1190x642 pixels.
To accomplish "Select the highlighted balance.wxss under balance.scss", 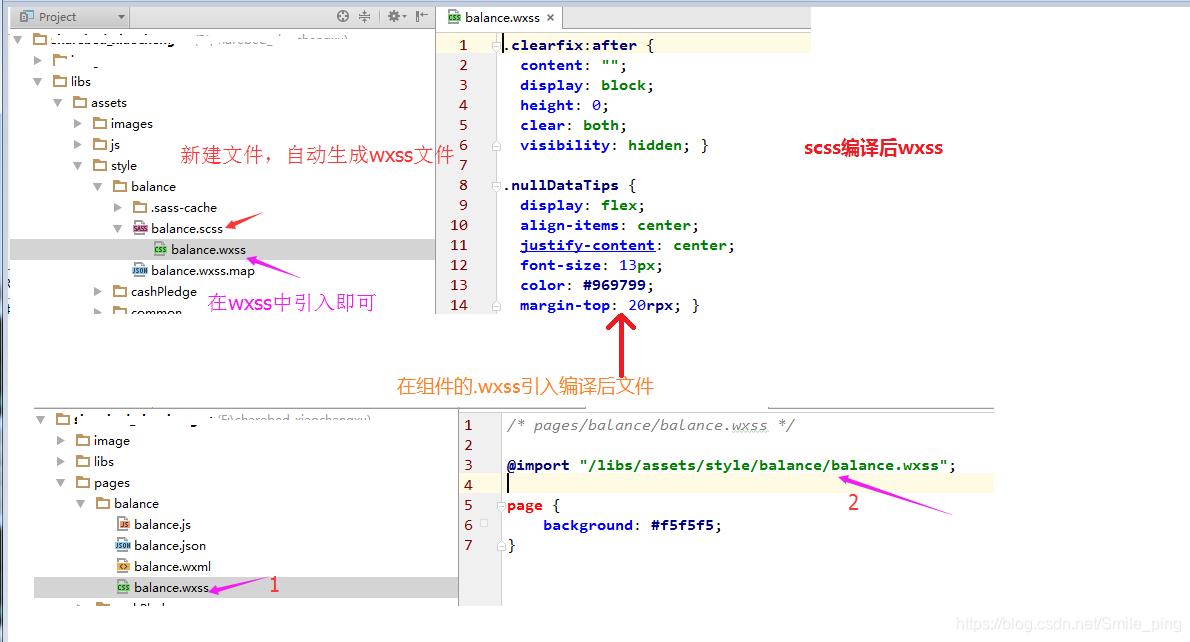I will coord(209,250).
